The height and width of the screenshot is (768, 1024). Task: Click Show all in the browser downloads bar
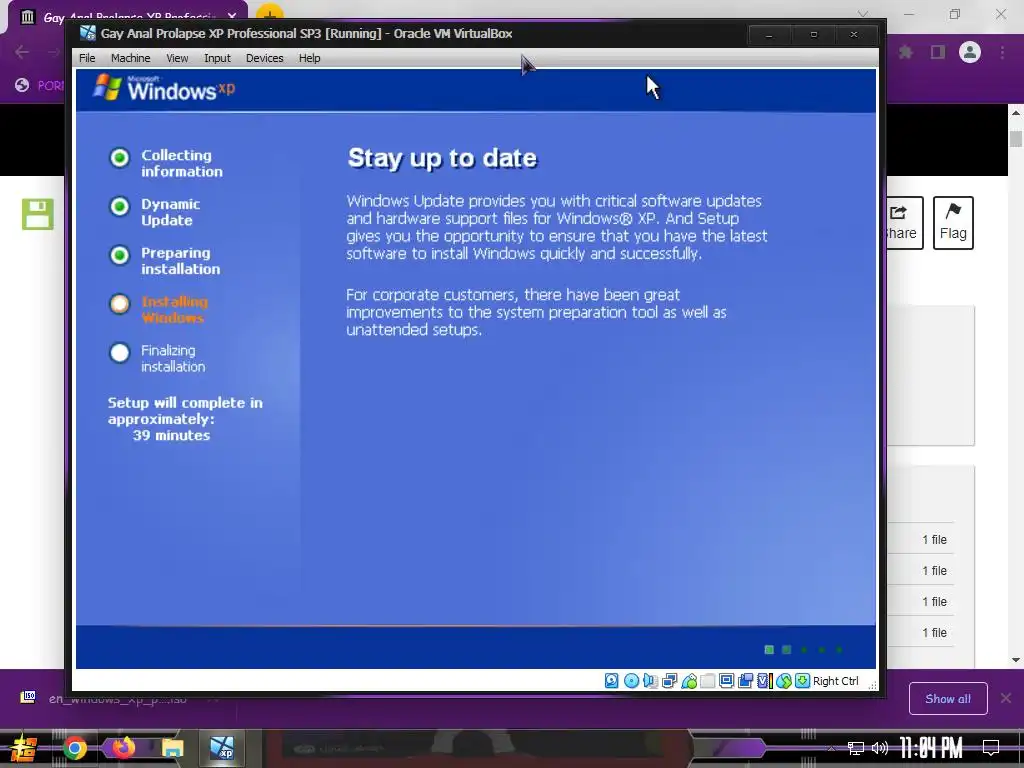(x=948, y=699)
